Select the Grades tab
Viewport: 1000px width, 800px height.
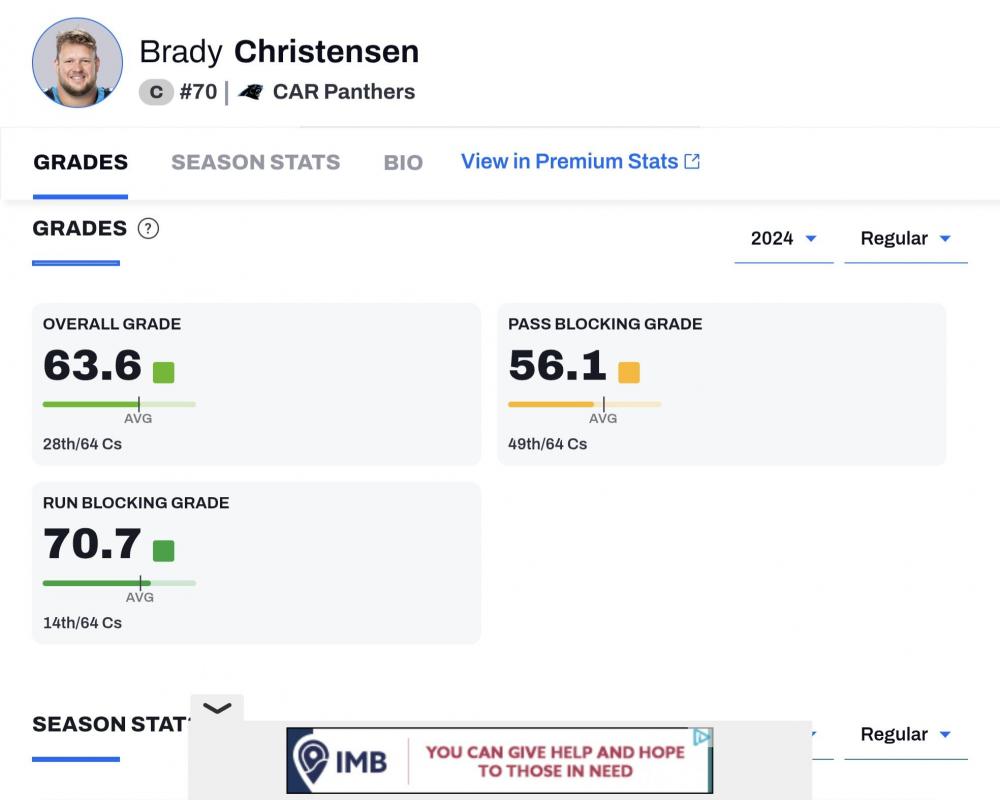(x=80, y=162)
